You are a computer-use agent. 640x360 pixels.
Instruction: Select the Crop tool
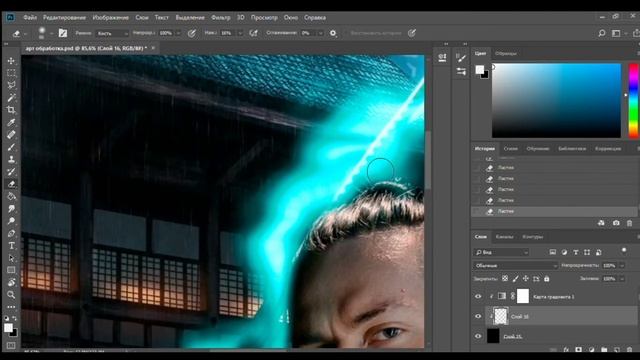point(11,110)
